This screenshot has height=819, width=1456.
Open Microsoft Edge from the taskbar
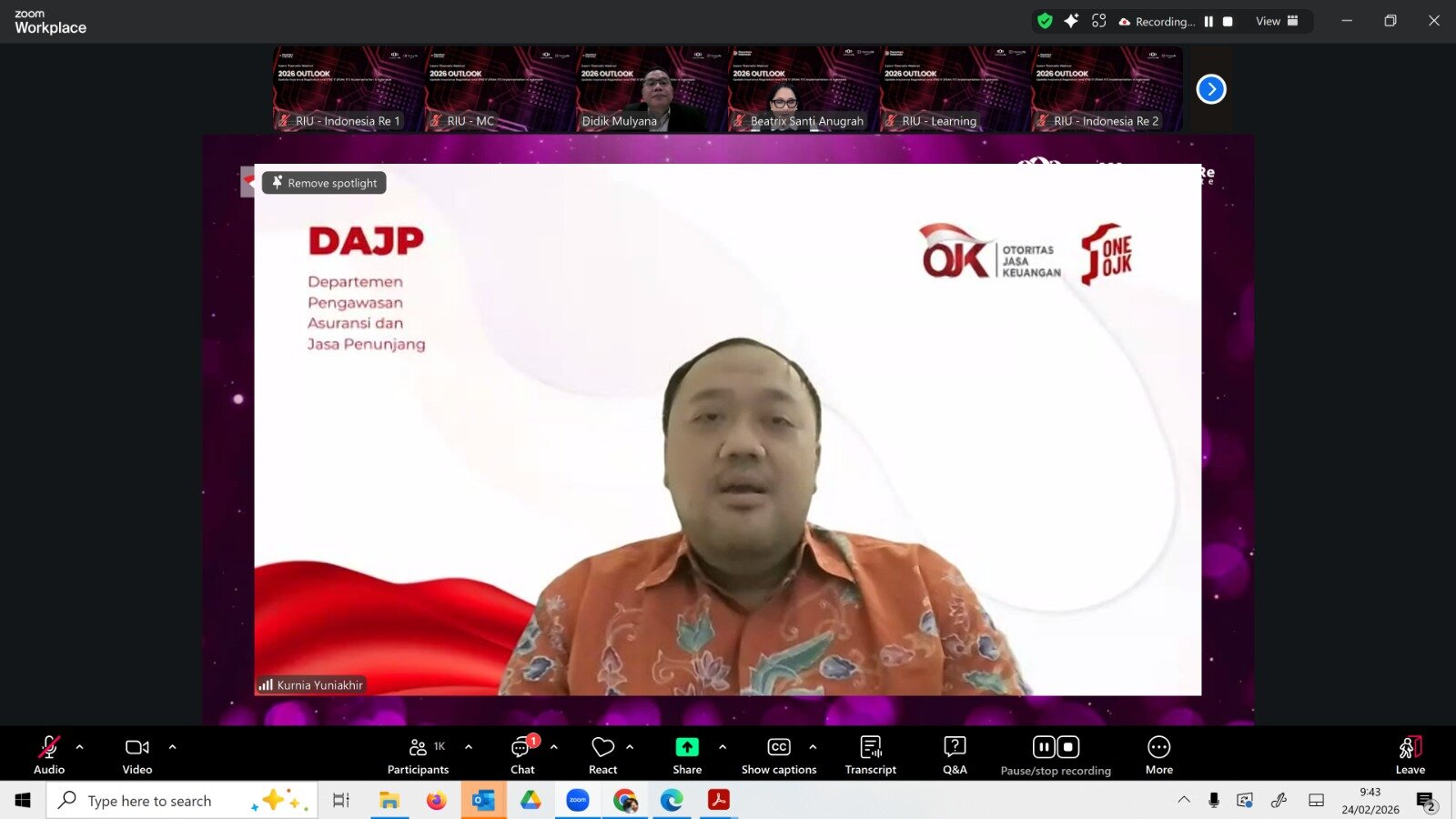pyautogui.click(x=672, y=800)
